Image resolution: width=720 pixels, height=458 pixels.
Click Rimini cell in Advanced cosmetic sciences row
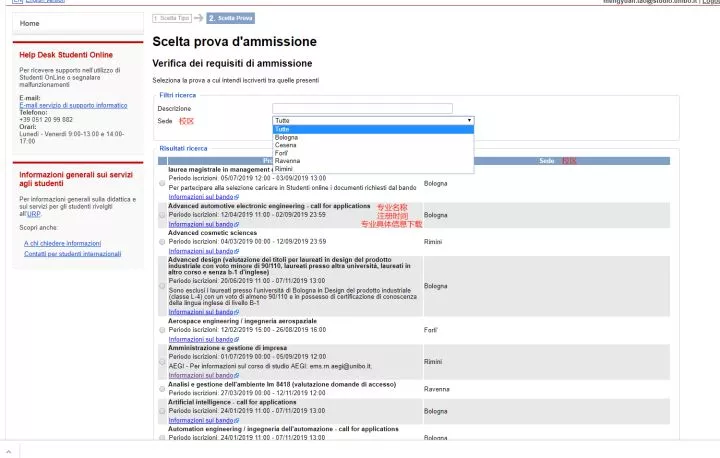click(x=433, y=242)
